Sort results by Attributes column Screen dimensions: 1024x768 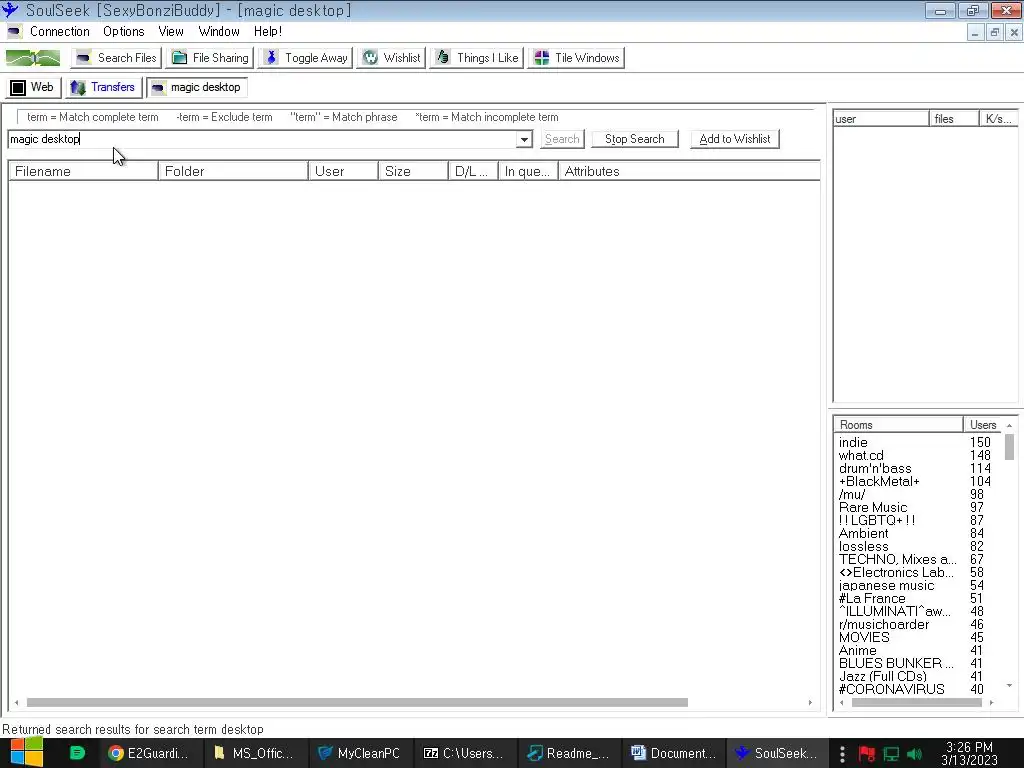(689, 171)
